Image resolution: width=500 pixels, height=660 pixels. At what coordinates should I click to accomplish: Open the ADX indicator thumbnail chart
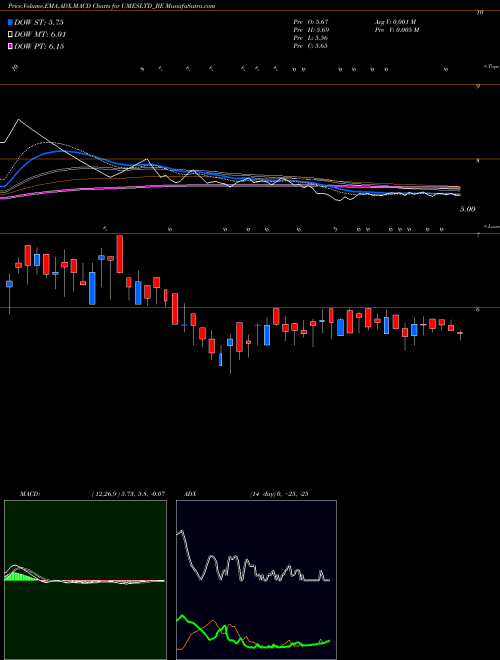coord(256,580)
